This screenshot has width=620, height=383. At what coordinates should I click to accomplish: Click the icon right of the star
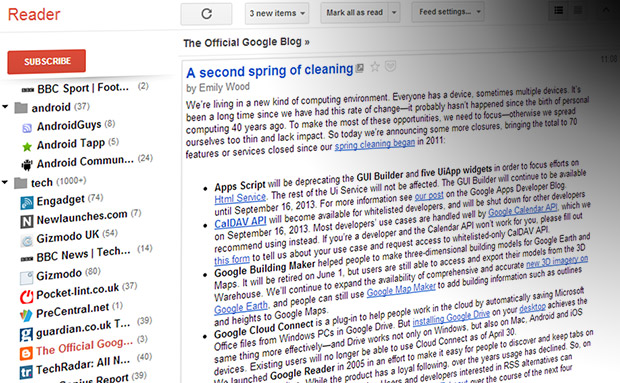point(390,66)
